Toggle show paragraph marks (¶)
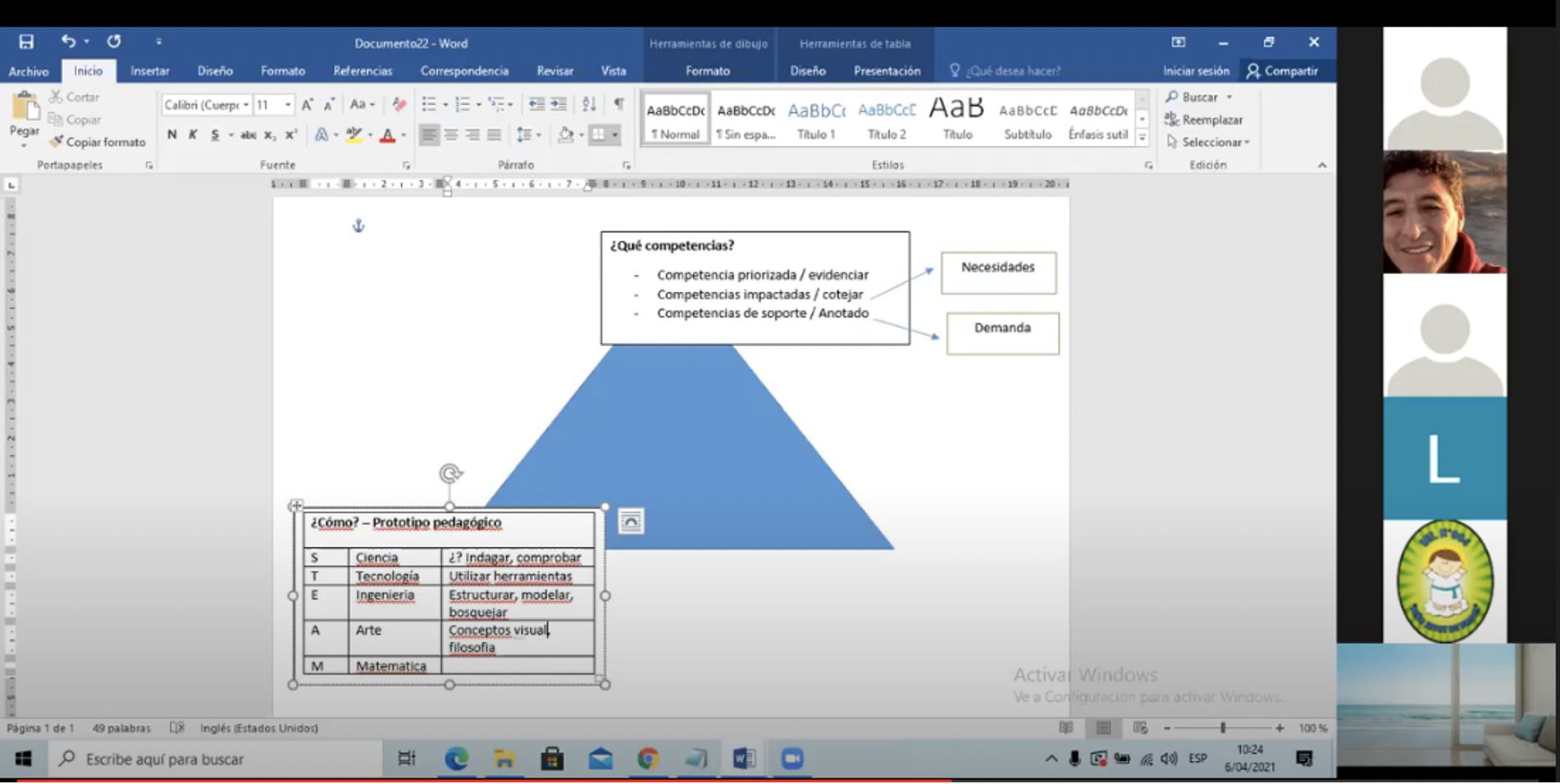This screenshot has width=1560, height=784. (x=618, y=104)
